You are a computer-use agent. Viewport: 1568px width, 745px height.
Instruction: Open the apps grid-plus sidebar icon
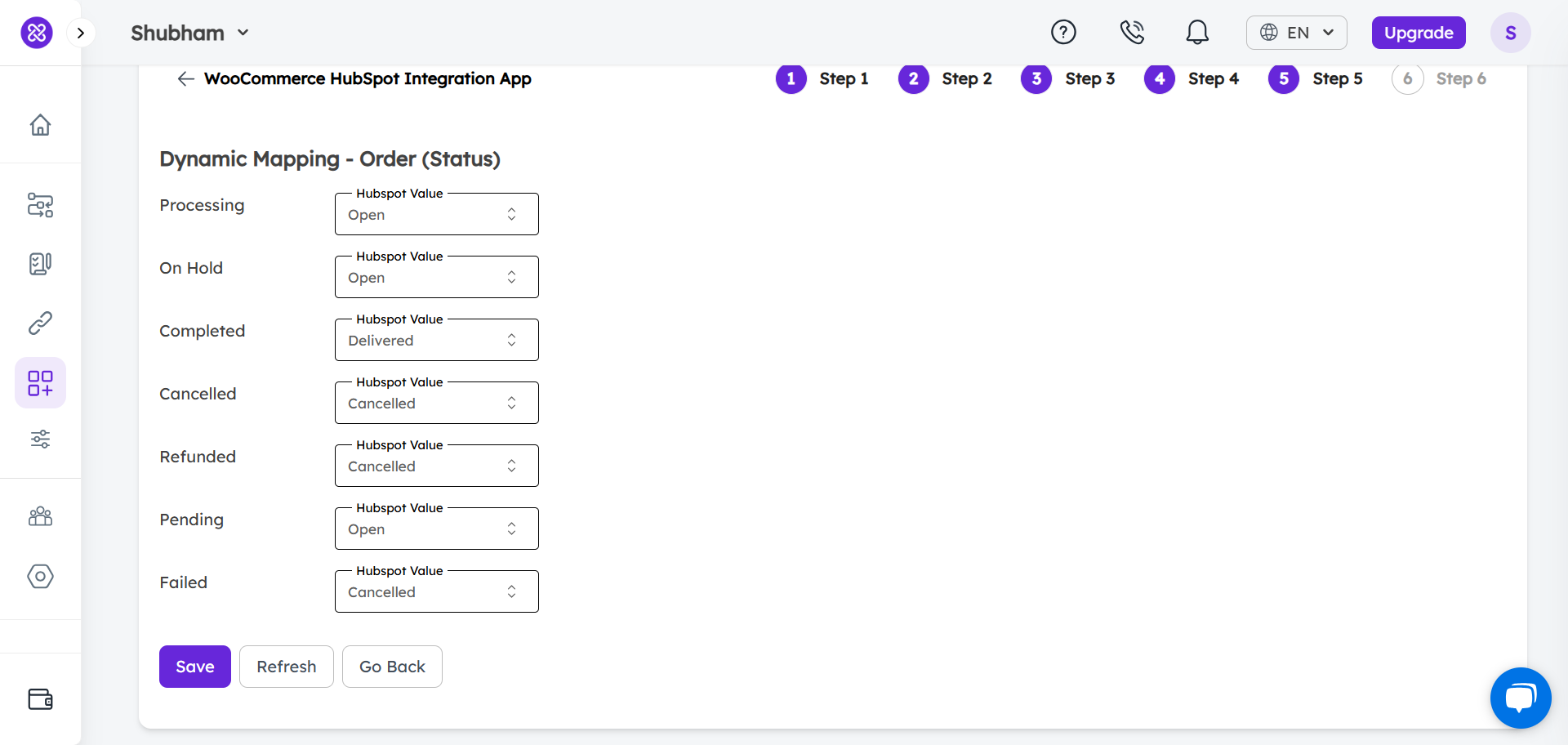40,382
